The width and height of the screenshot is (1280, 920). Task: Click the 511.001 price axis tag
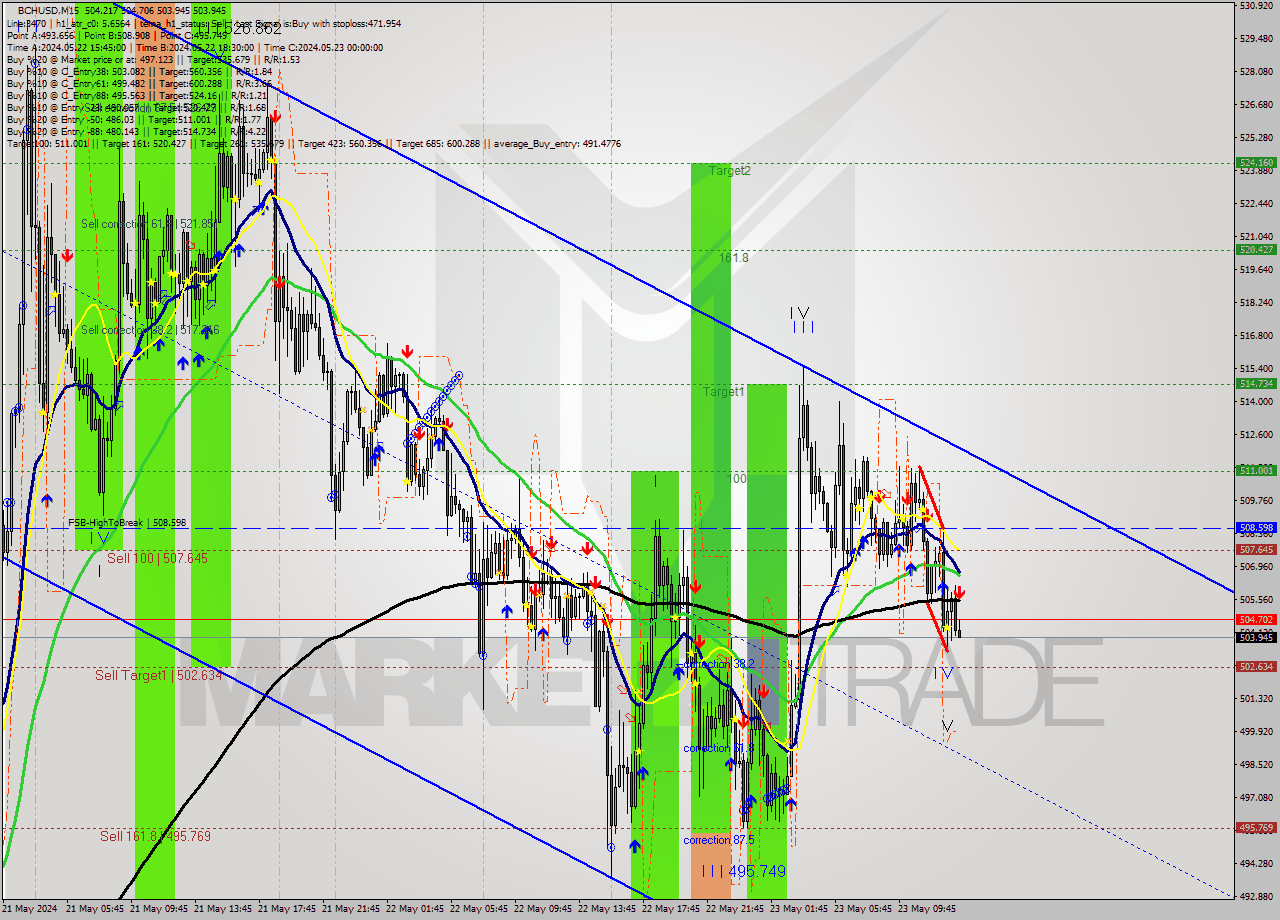(1256, 470)
